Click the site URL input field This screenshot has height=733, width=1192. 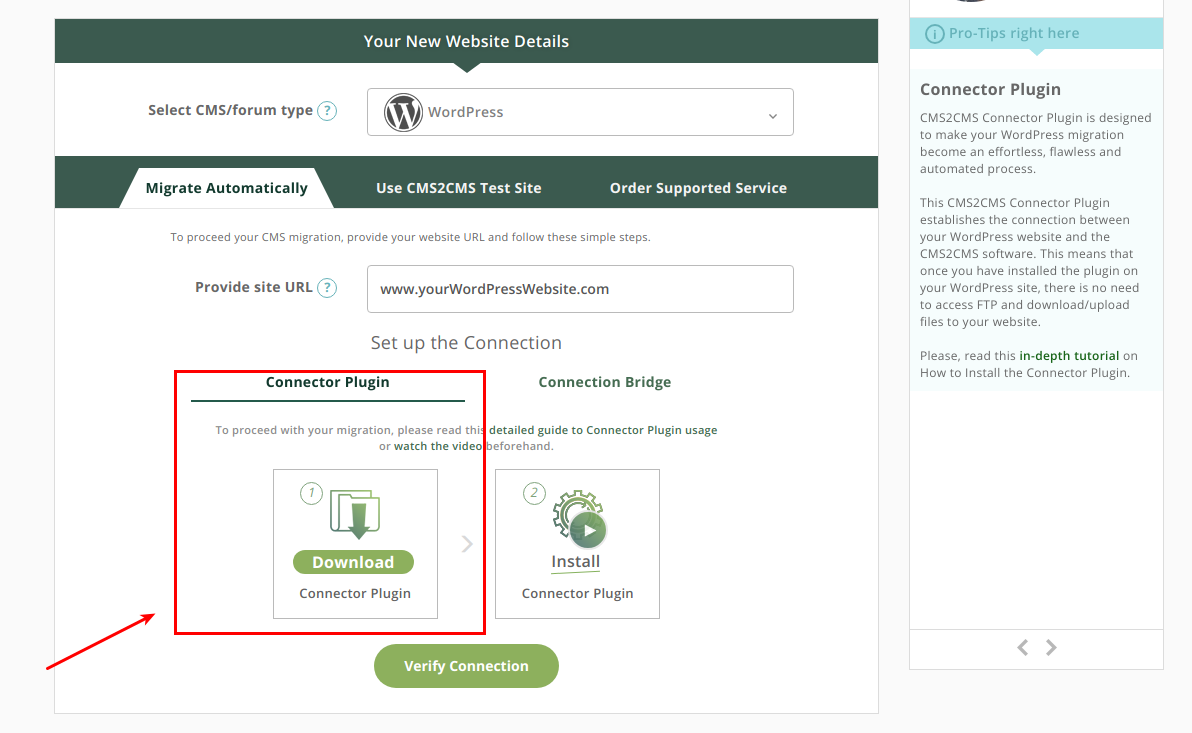(580, 289)
